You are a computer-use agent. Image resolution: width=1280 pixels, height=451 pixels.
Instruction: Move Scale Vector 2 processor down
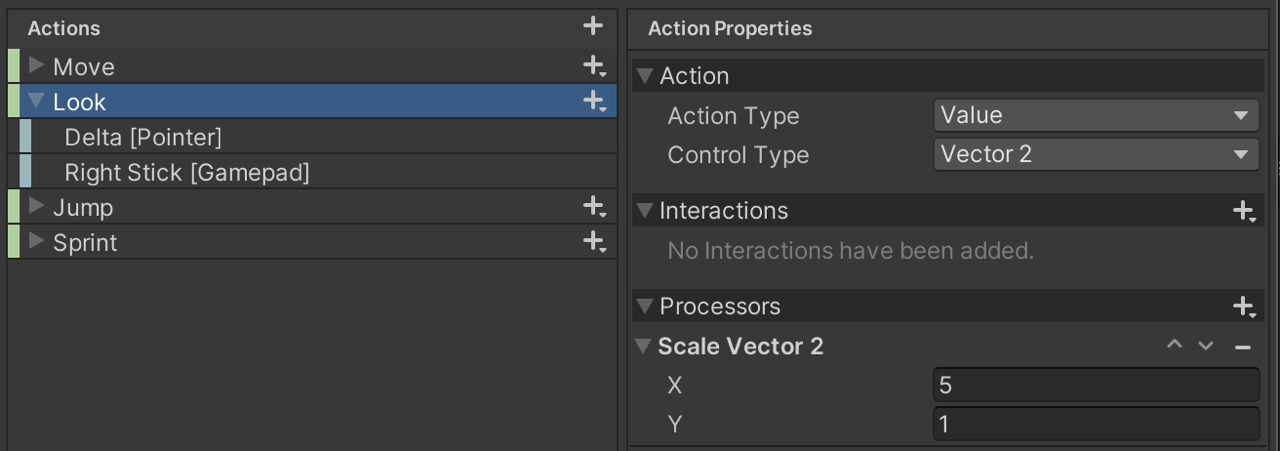(x=1206, y=346)
